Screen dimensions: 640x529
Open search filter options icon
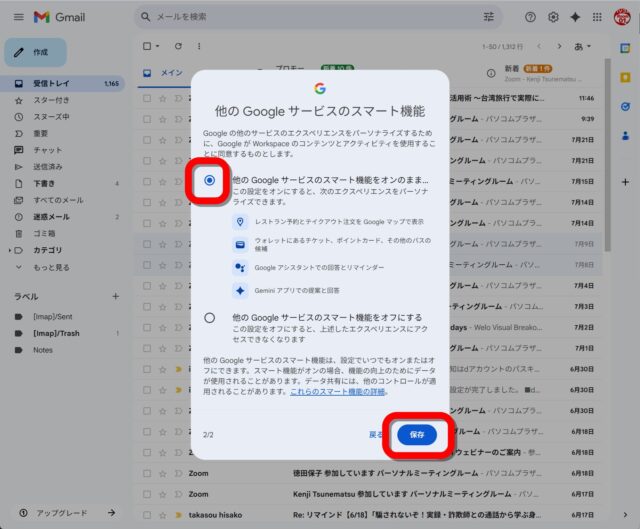(x=489, y=17)
